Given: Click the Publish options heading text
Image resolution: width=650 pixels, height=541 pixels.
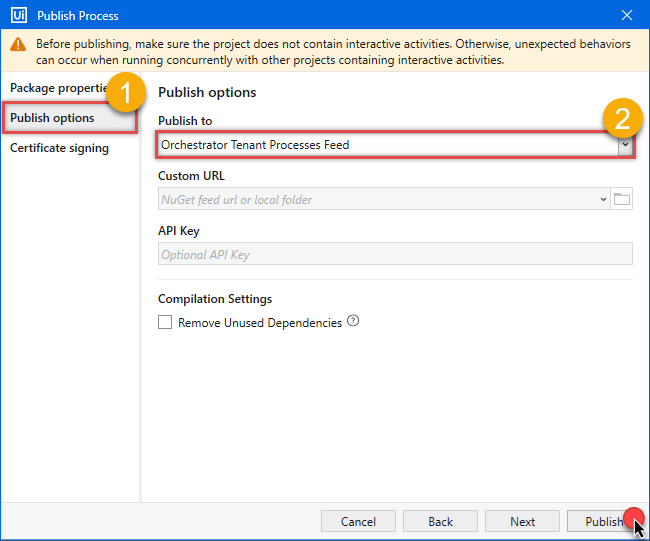Looking at the screenshot, I should coord(207,92).
